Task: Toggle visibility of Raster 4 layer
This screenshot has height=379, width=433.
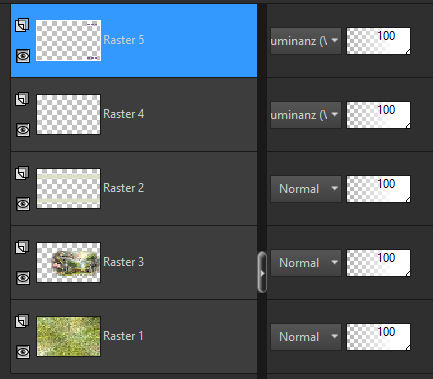Action: click(x=23, y=130)
